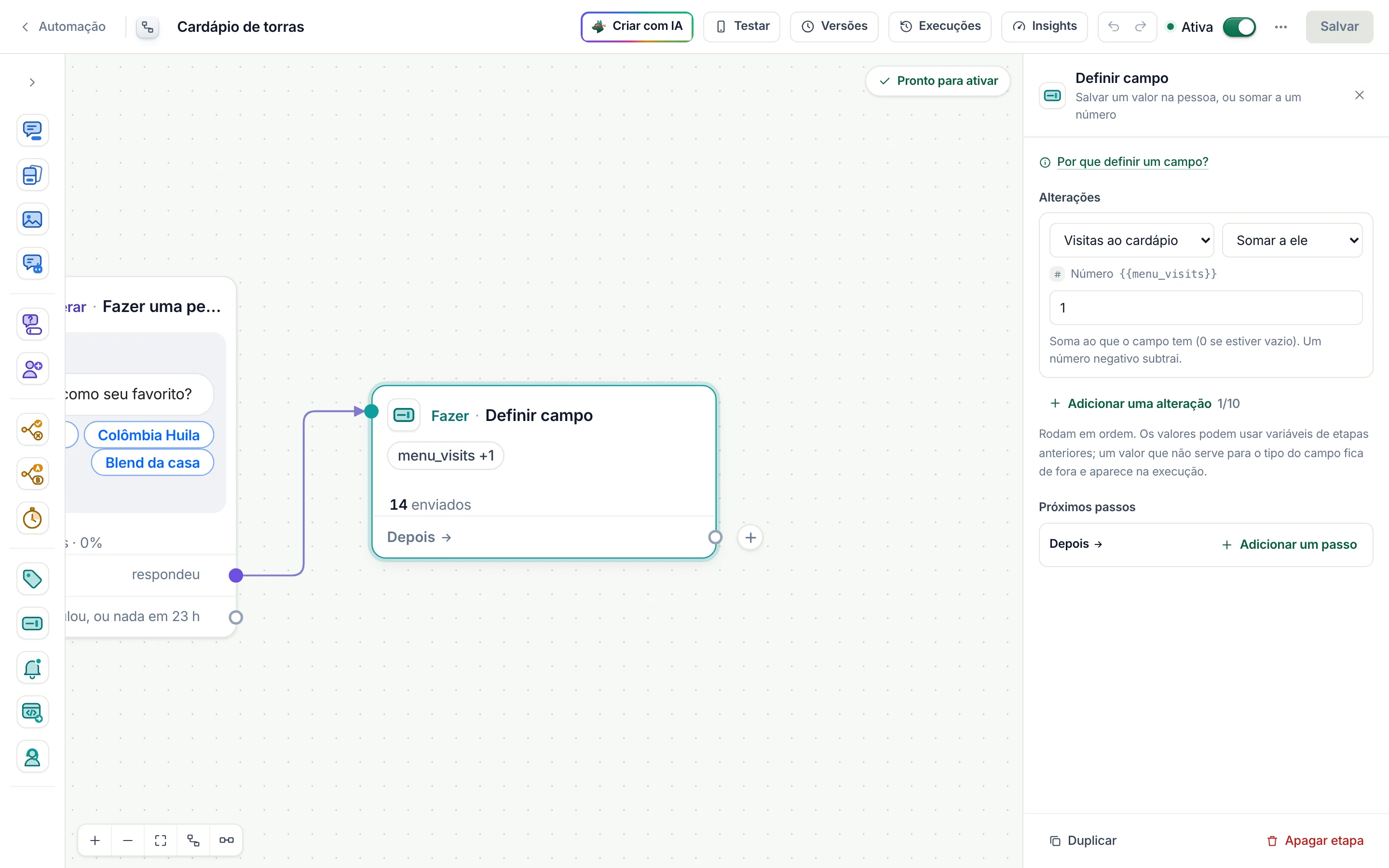Click the value input field containing 1

[1205, 308]
